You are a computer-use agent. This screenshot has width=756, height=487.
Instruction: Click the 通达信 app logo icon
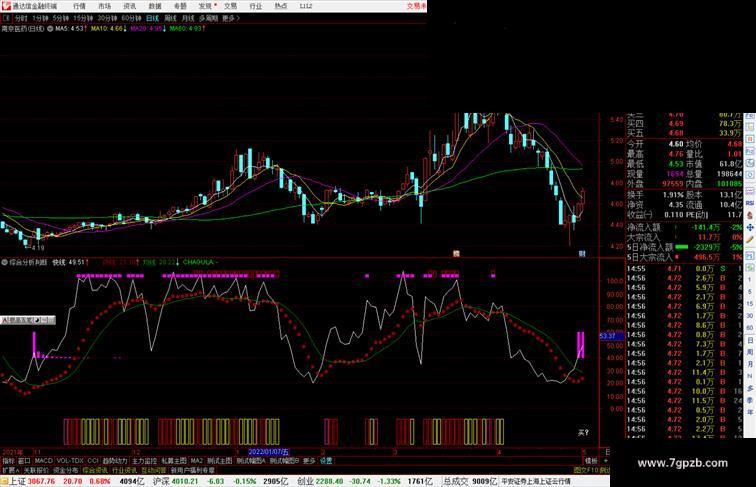[x=6, y=6]
